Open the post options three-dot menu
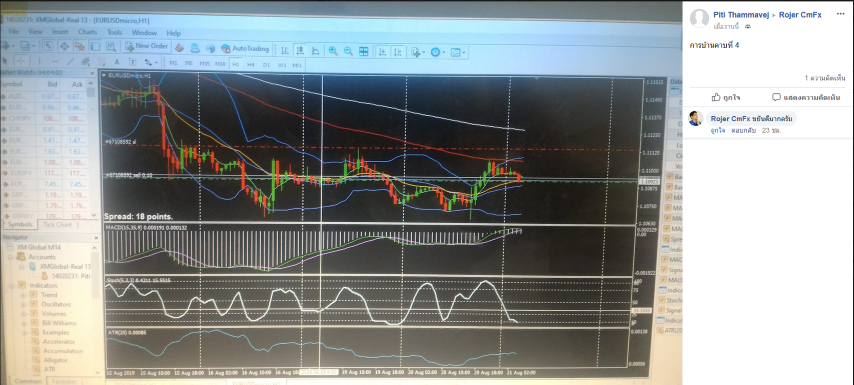This screenshot has width=854, height=385. [841, 15]
